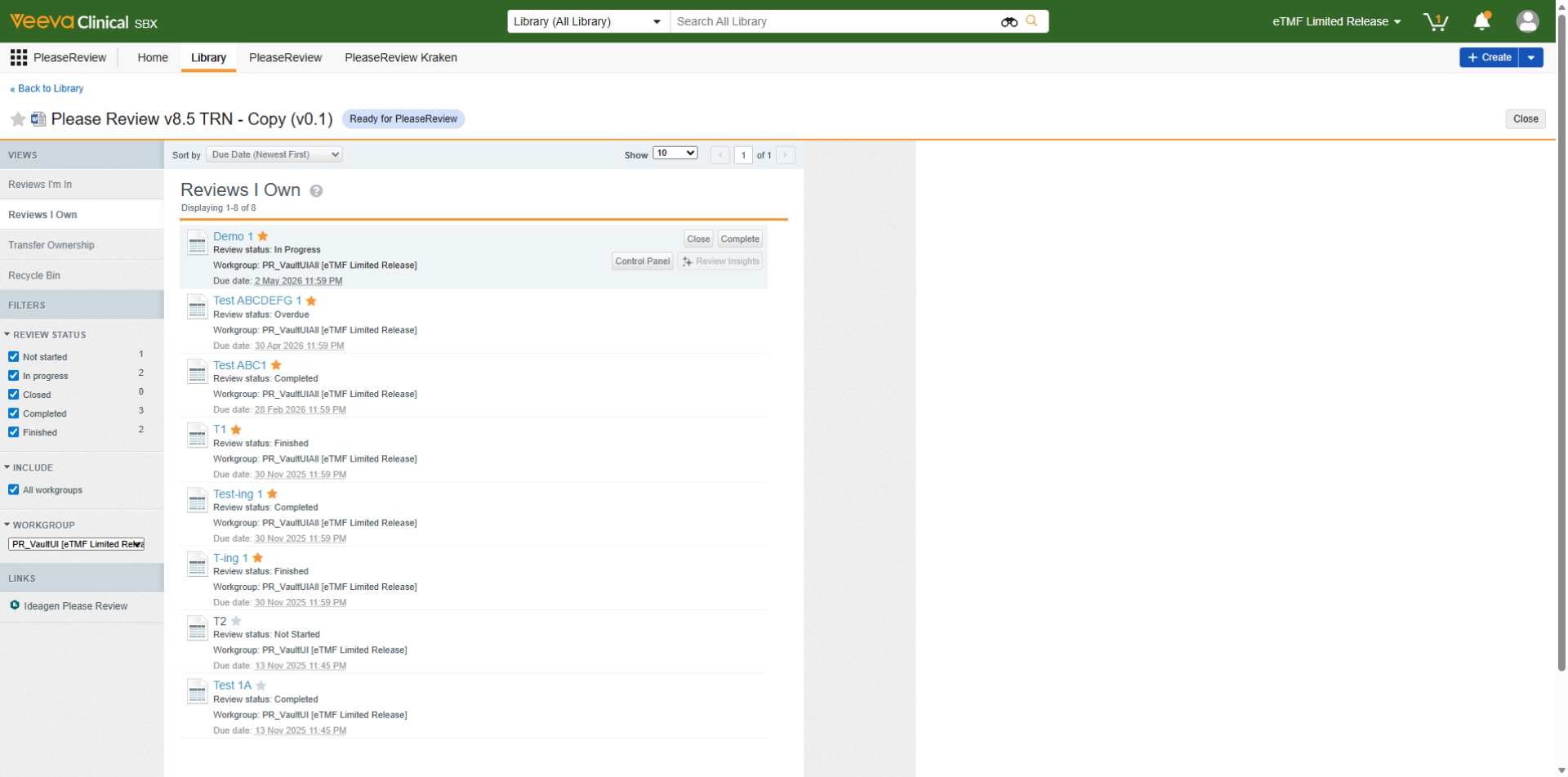Screen dimensions: 1568x777
Task: Open the PleaseReview Kraken tab
Action: (x=401, y=57)
